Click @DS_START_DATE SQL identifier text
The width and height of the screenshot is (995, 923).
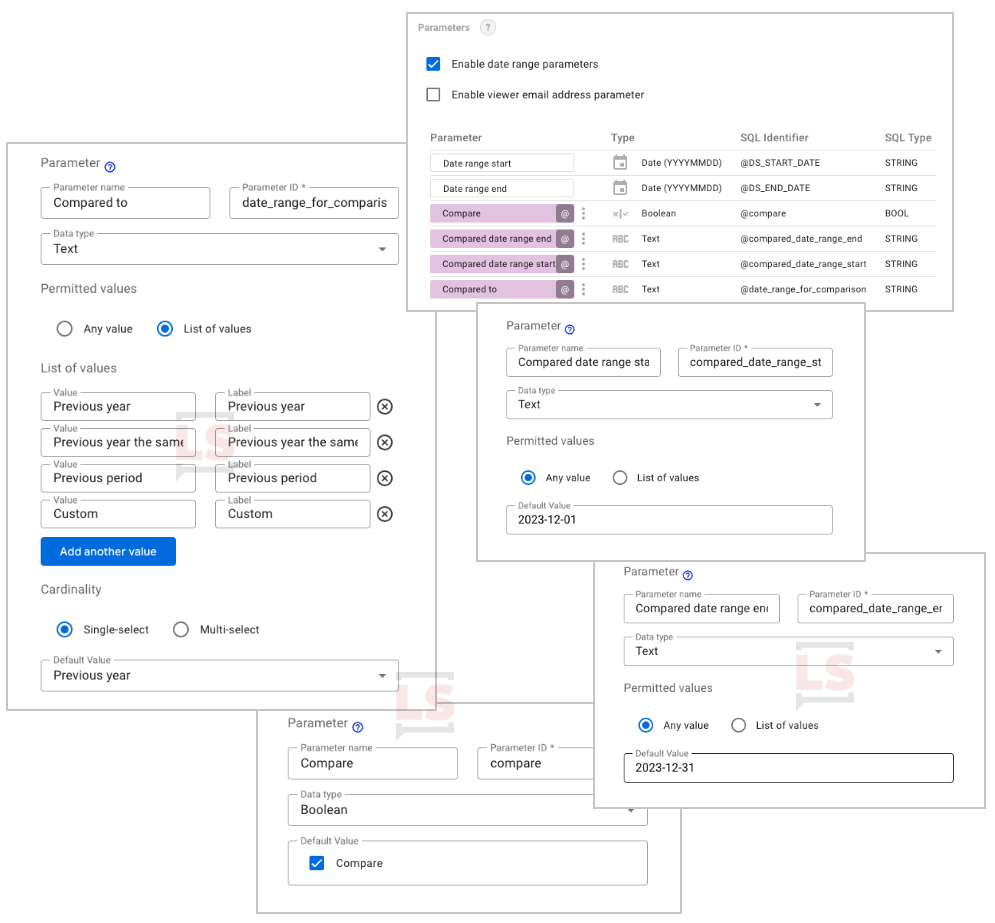point(780,163)
